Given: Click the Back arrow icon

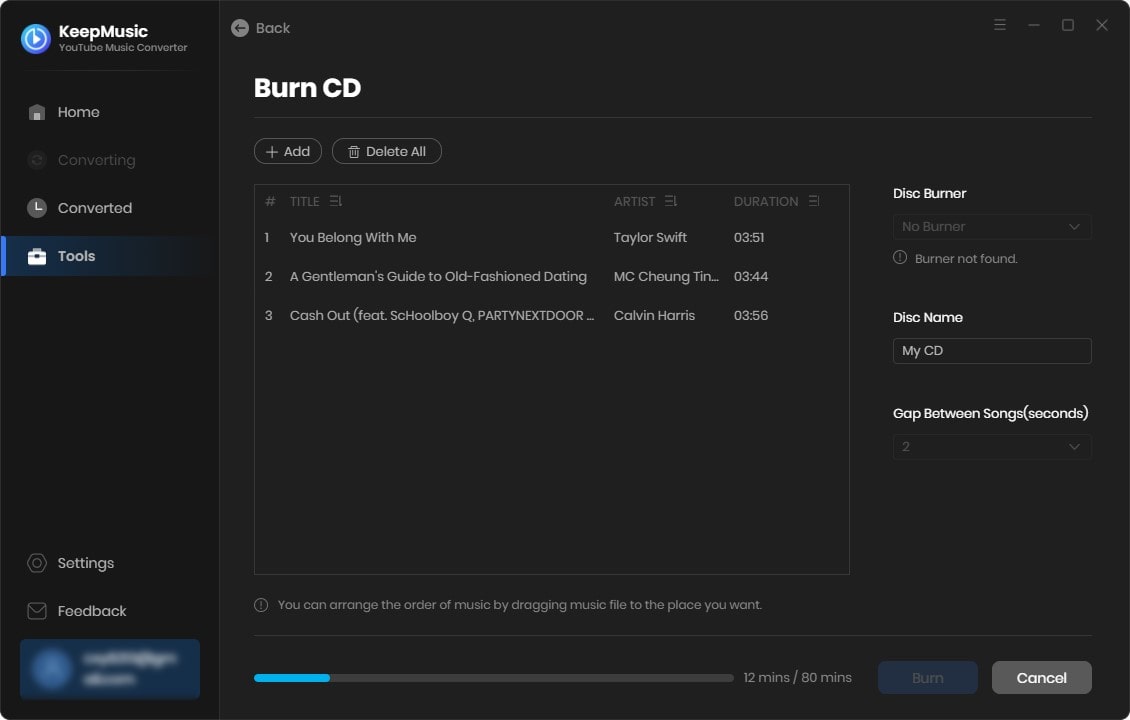Looking at the screenshot, I should pos(240,28).
